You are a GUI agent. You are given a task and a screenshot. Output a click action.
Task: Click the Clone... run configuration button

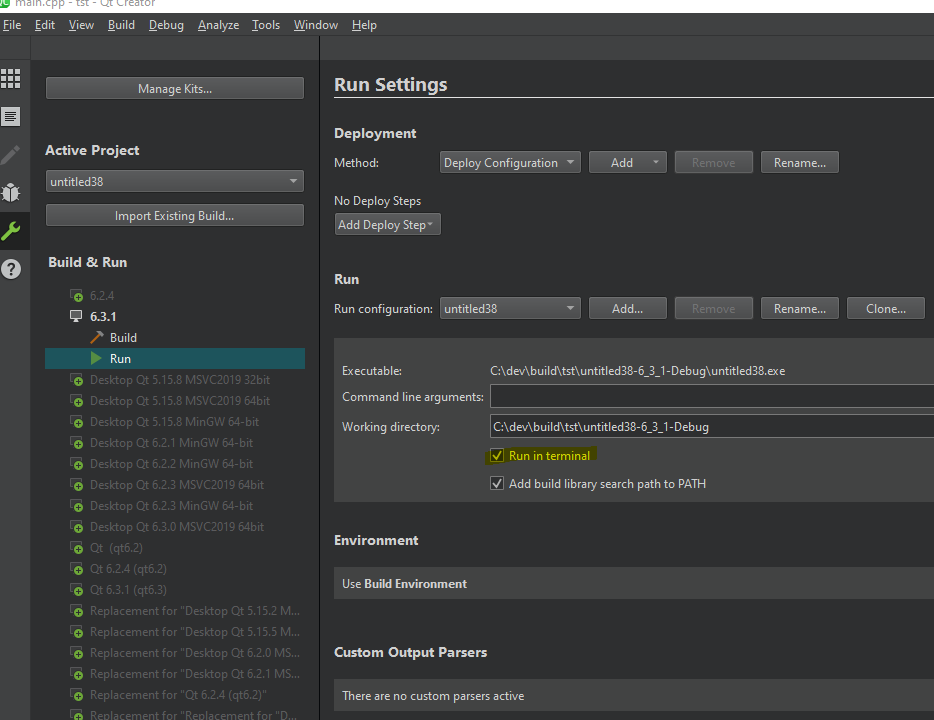click(886, 308)
